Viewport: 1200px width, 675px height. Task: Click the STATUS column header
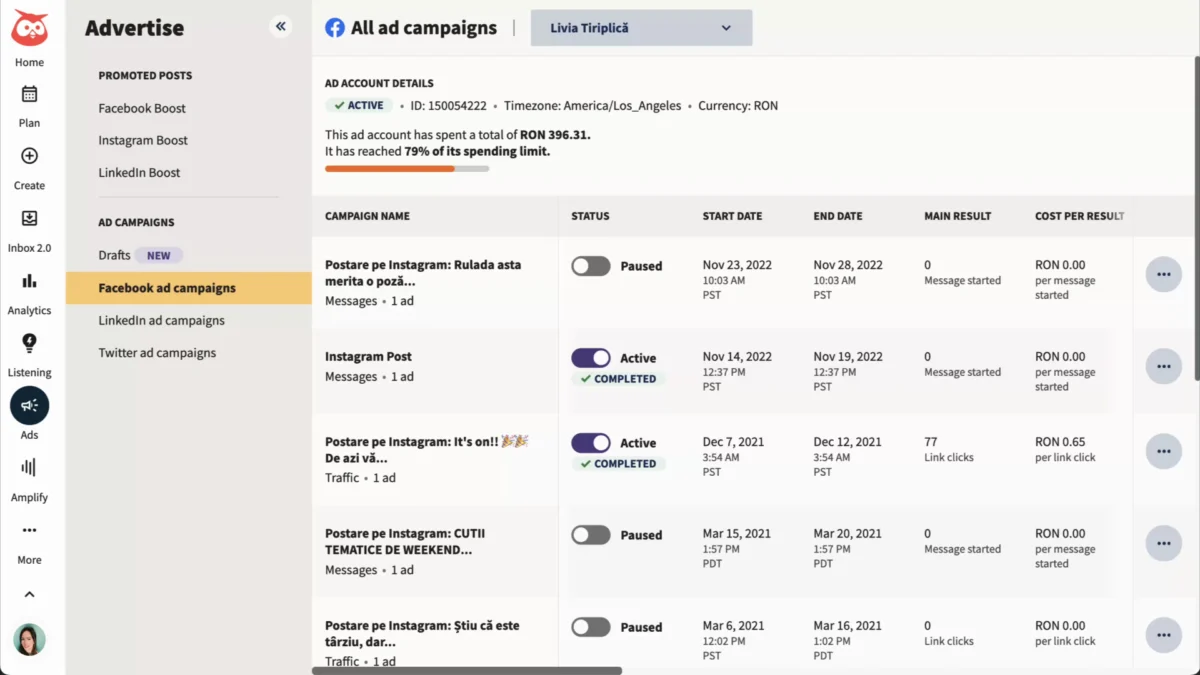click(590, 216)
